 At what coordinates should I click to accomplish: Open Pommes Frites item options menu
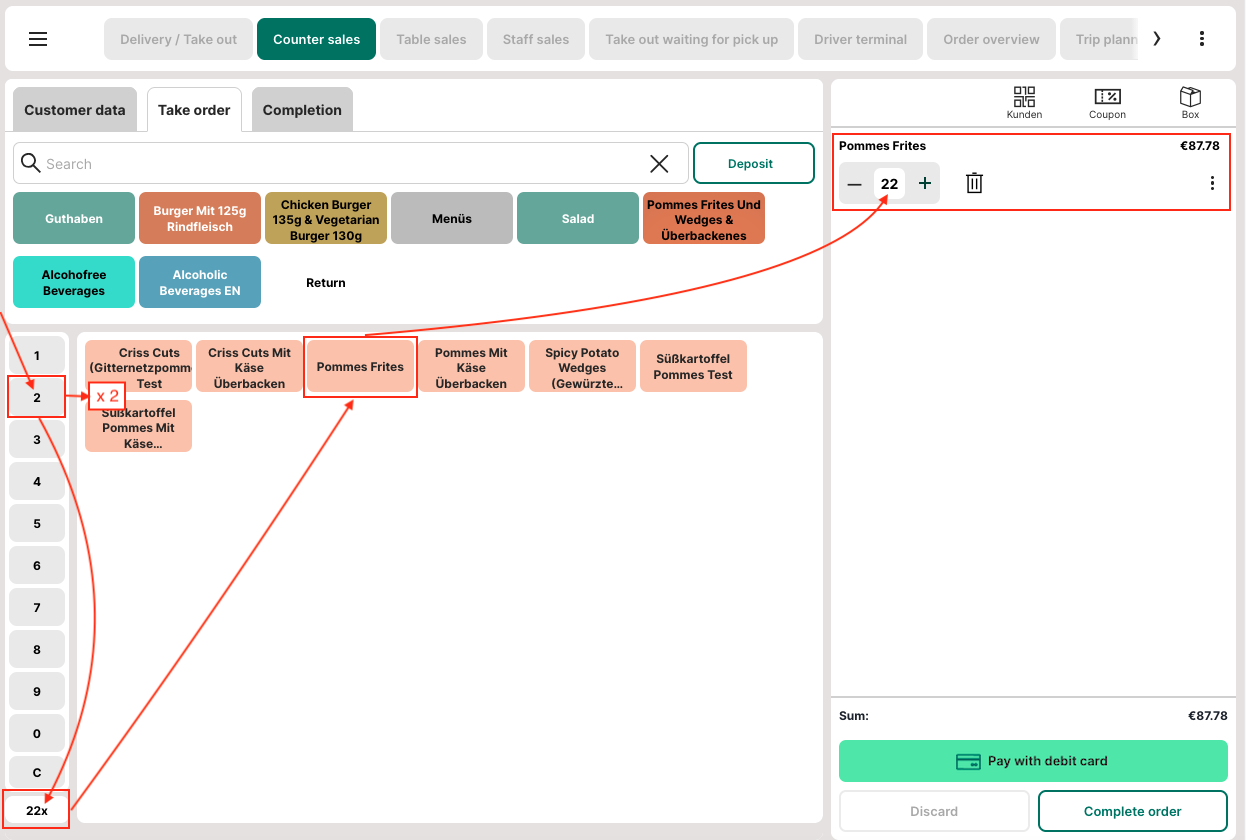(1212, 183)
